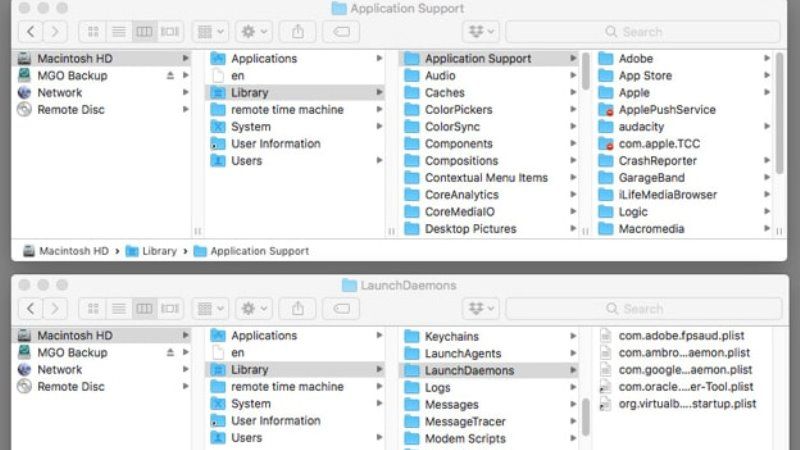Switch Application Support window to list view
This screenshot has width=800, height=450.
coord(119,32)
